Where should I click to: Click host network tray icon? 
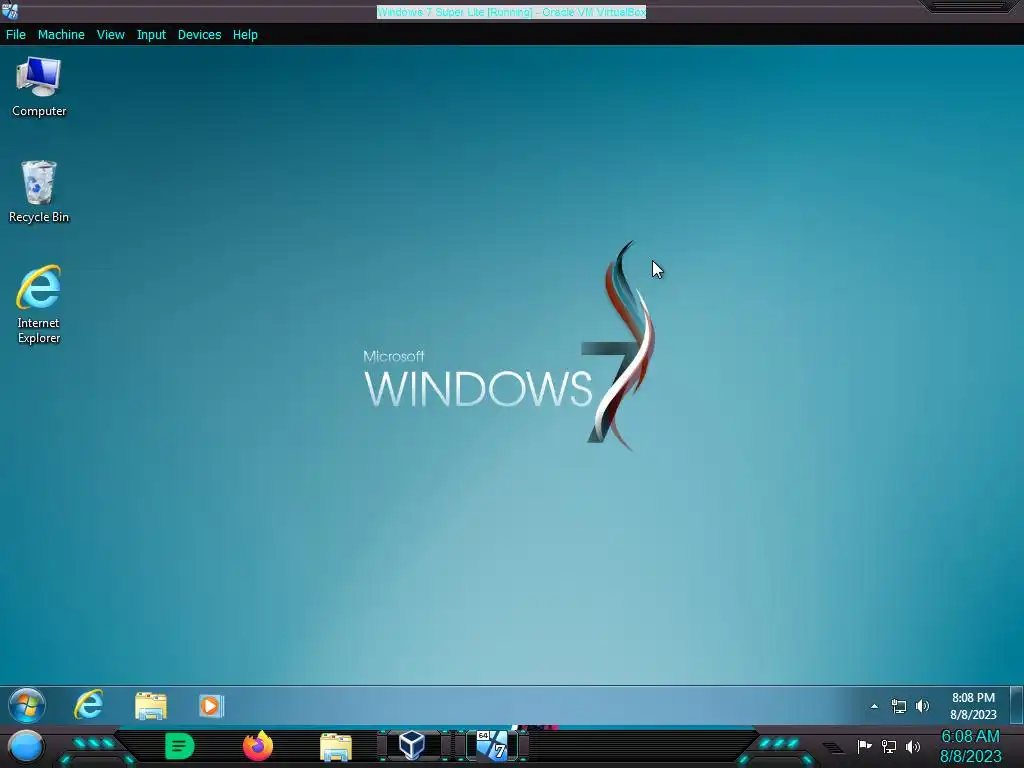click(x=888, y=746)
